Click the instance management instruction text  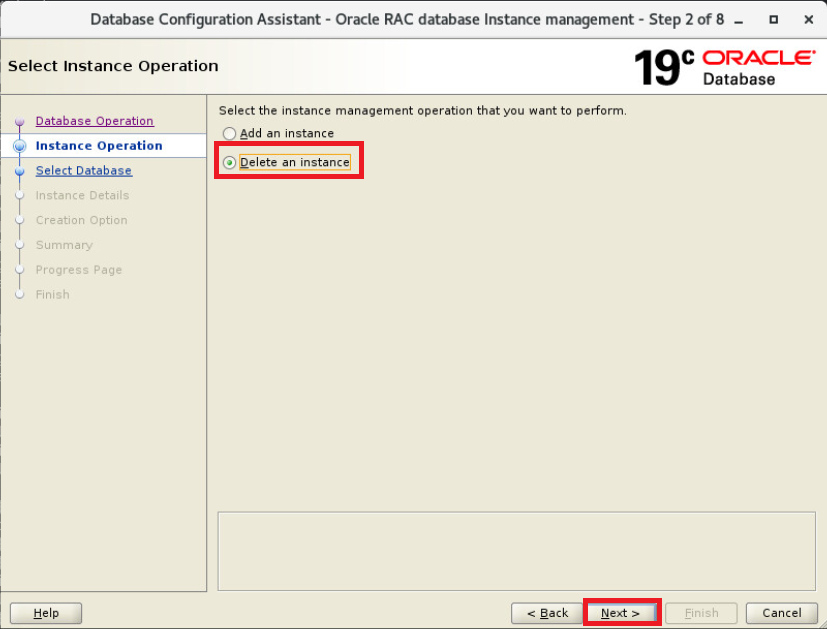tap(422, 111)
